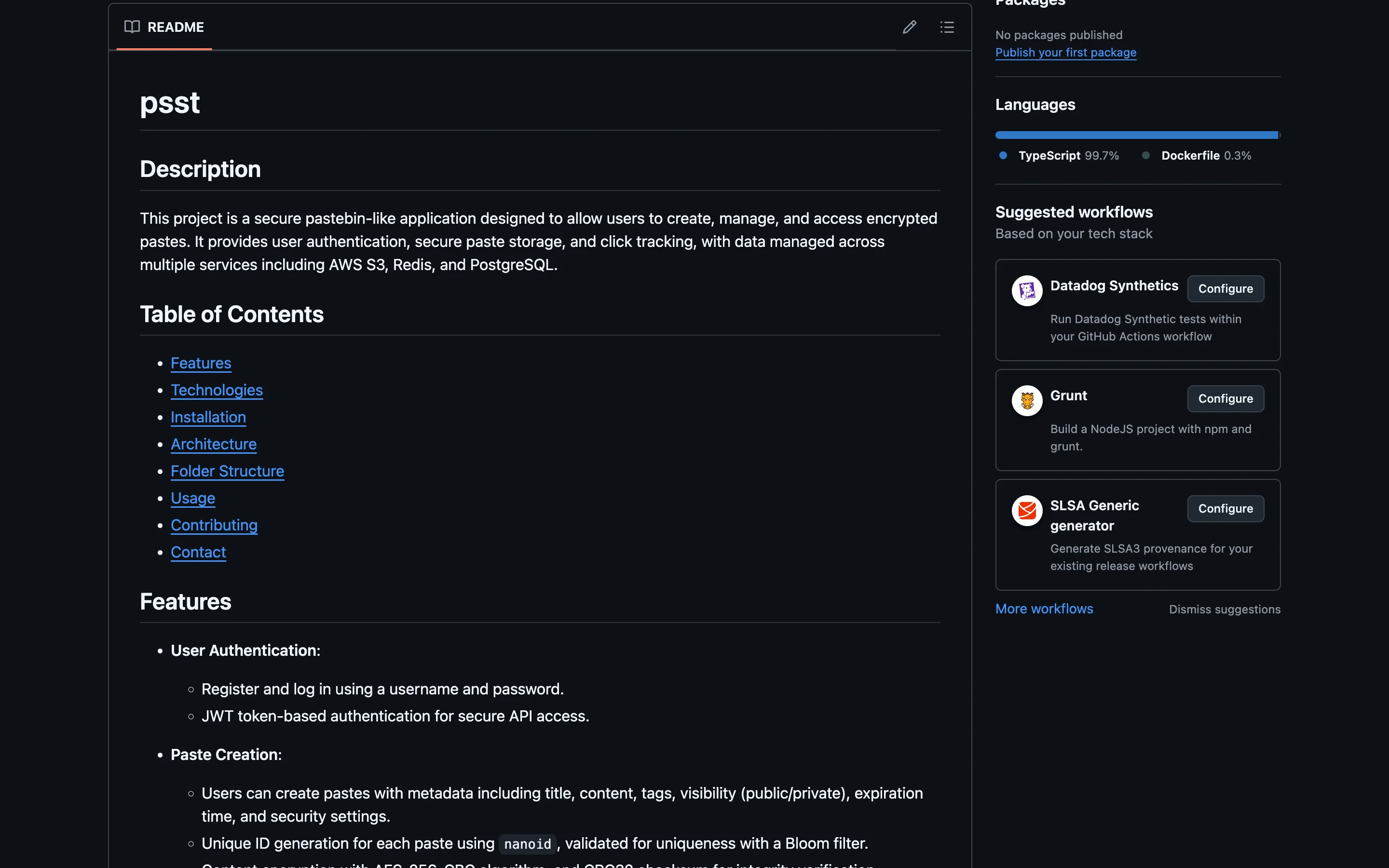
Task: Jump to Technologies in table of contents
Action: [217, 391]
